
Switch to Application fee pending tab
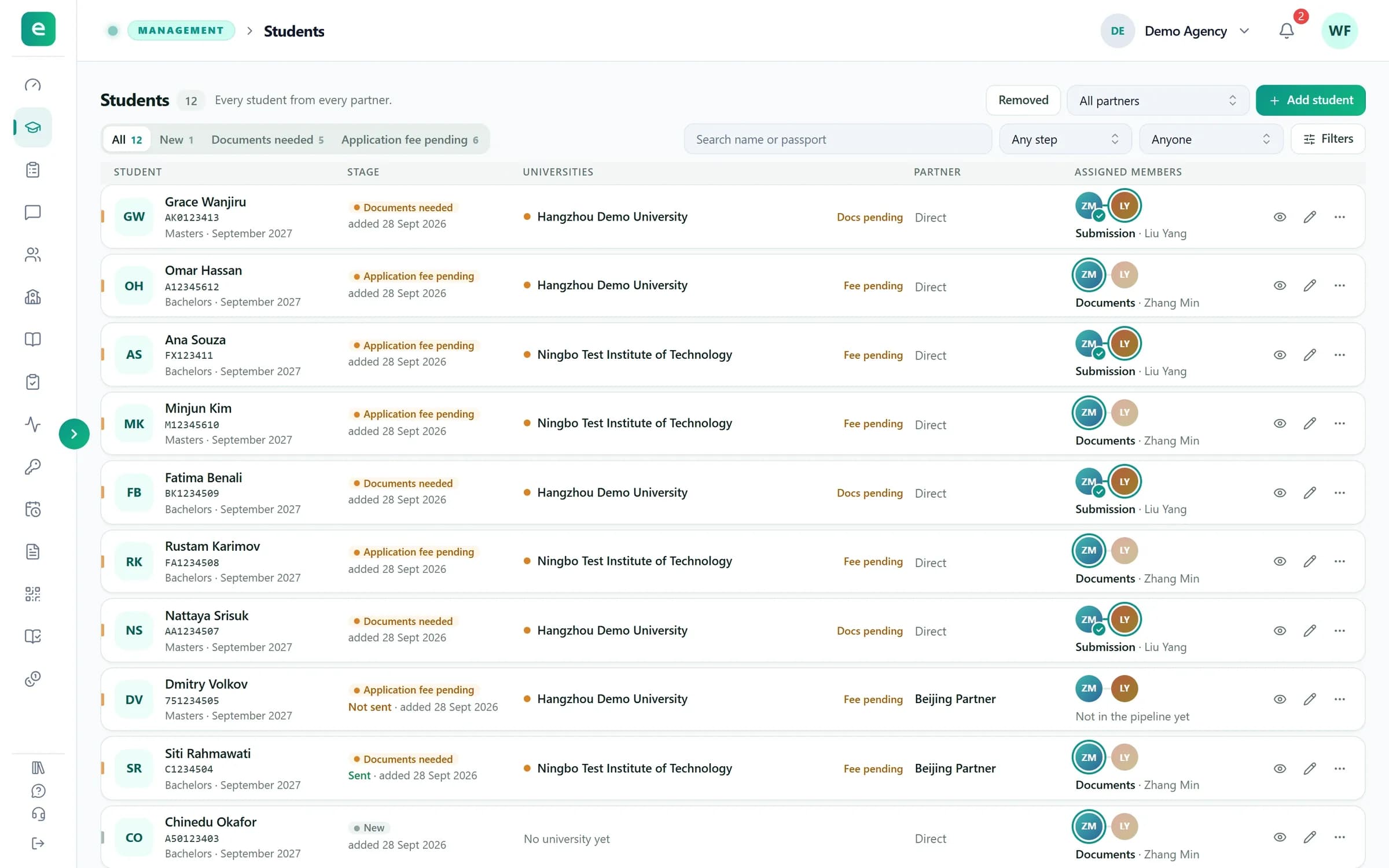pos(410,139)
